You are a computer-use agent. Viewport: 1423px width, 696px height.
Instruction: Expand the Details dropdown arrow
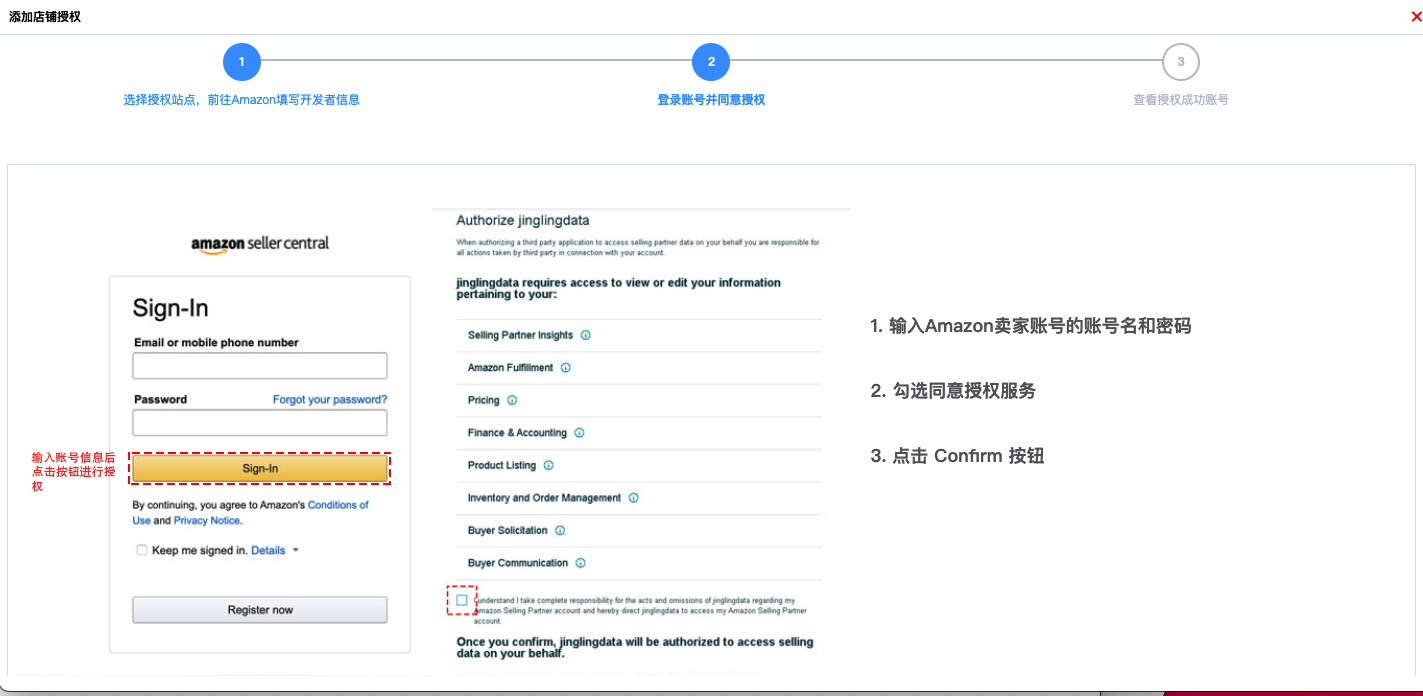click(296, 550)
